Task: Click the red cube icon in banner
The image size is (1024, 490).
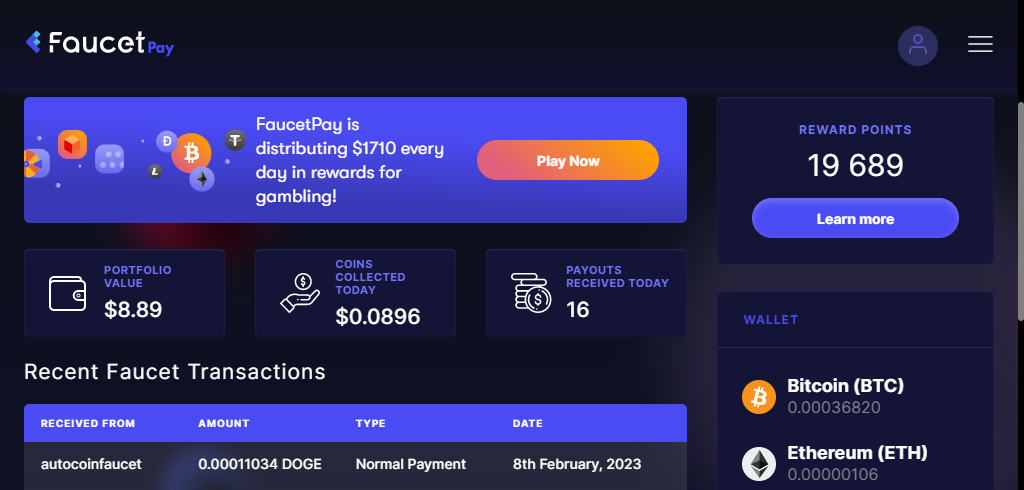Action: click(72, 144)
